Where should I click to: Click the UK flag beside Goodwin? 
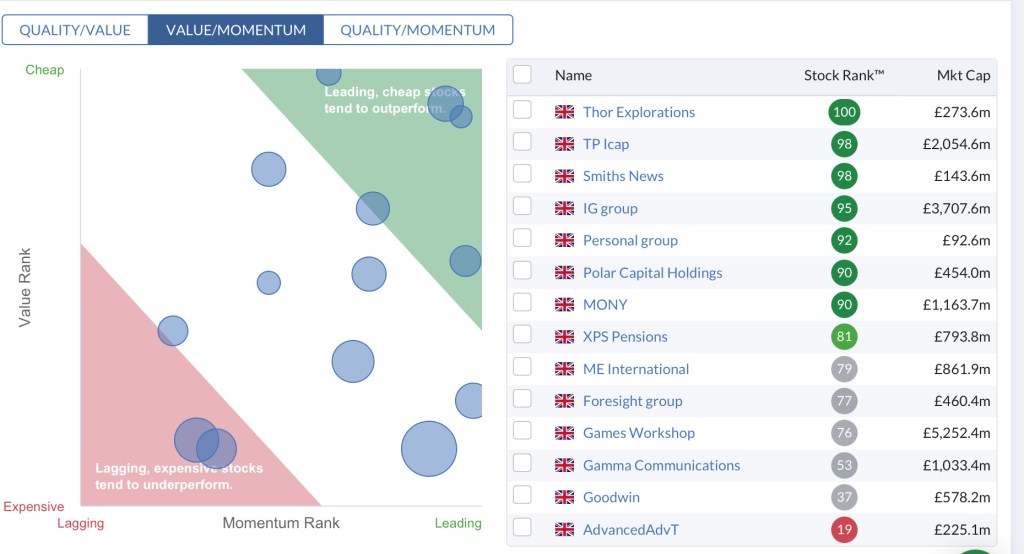click(x=564, y=497)
